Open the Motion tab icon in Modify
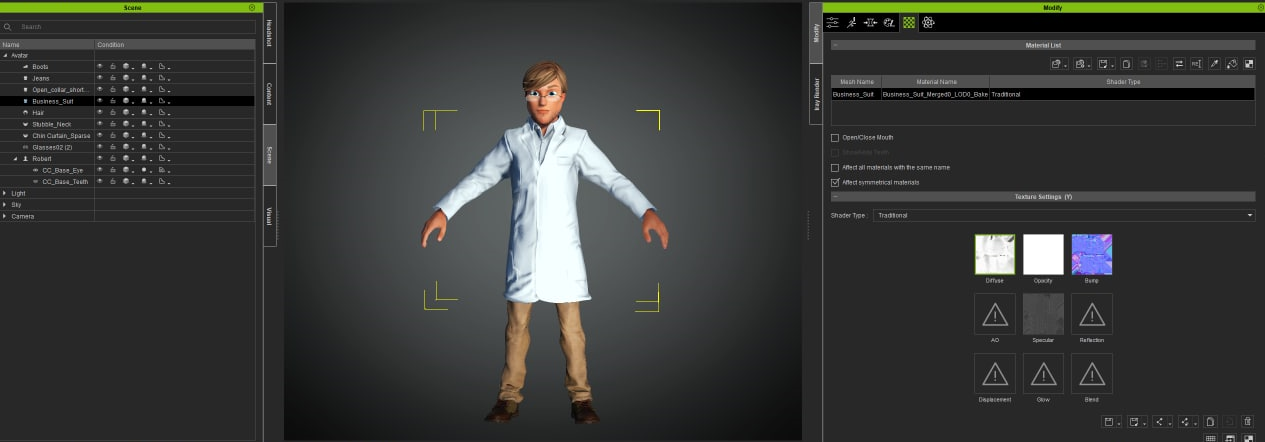 click(x=852, y=22)
